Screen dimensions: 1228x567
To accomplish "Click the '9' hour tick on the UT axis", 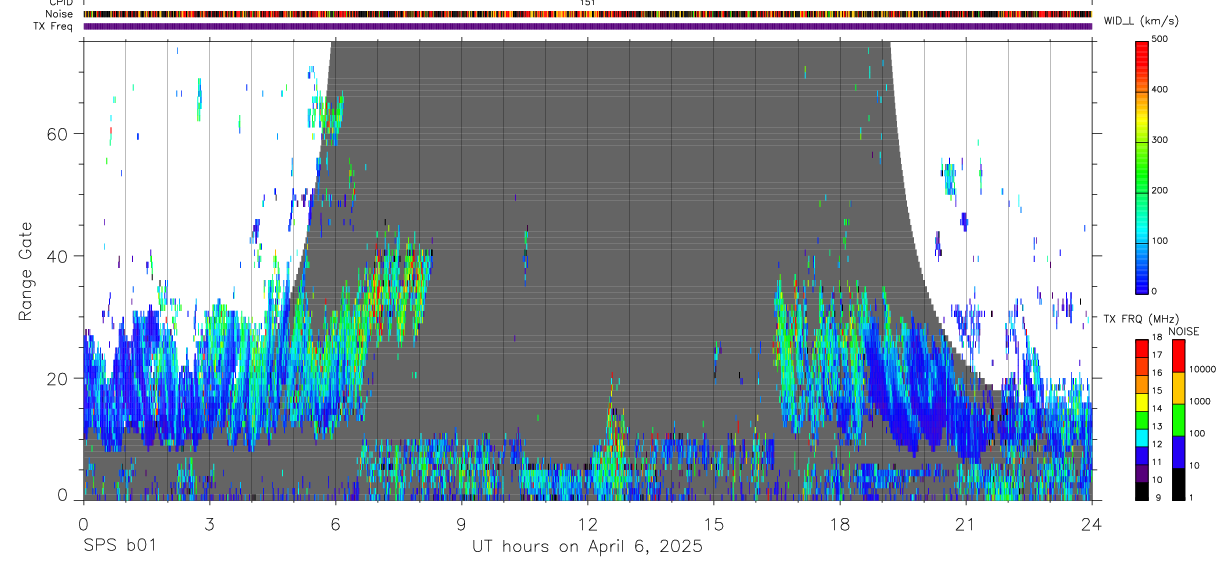I will [461, 524].
